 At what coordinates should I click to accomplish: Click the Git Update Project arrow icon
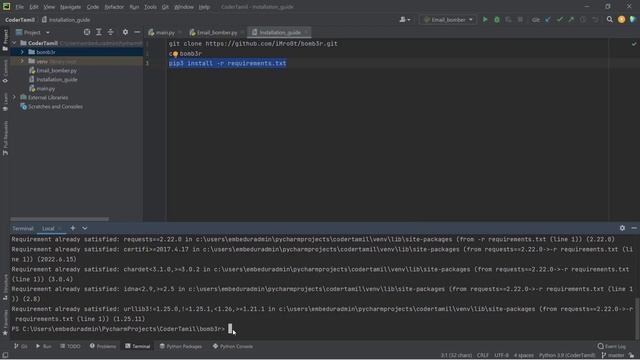click(548, 20)
